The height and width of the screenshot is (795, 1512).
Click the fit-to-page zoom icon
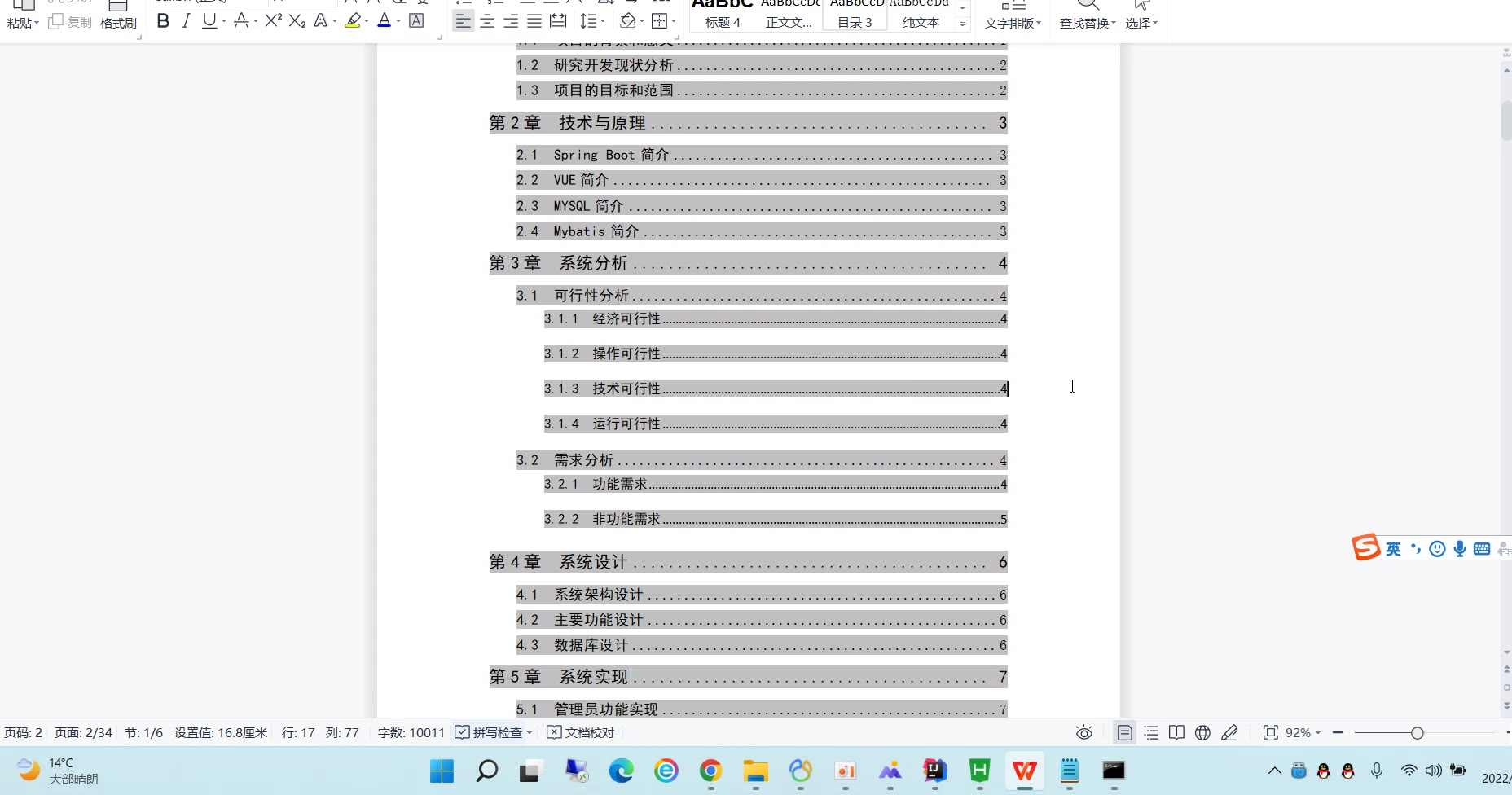(1270, 733)
